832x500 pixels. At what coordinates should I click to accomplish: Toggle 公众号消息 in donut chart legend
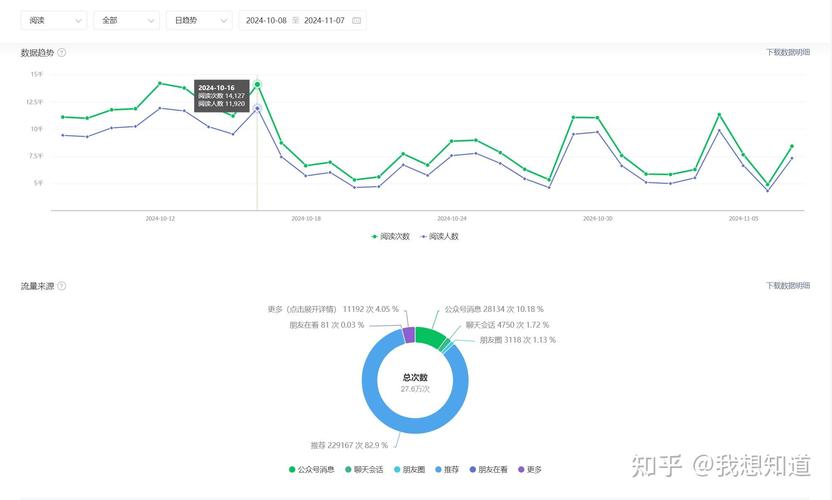tap(312, 469)
